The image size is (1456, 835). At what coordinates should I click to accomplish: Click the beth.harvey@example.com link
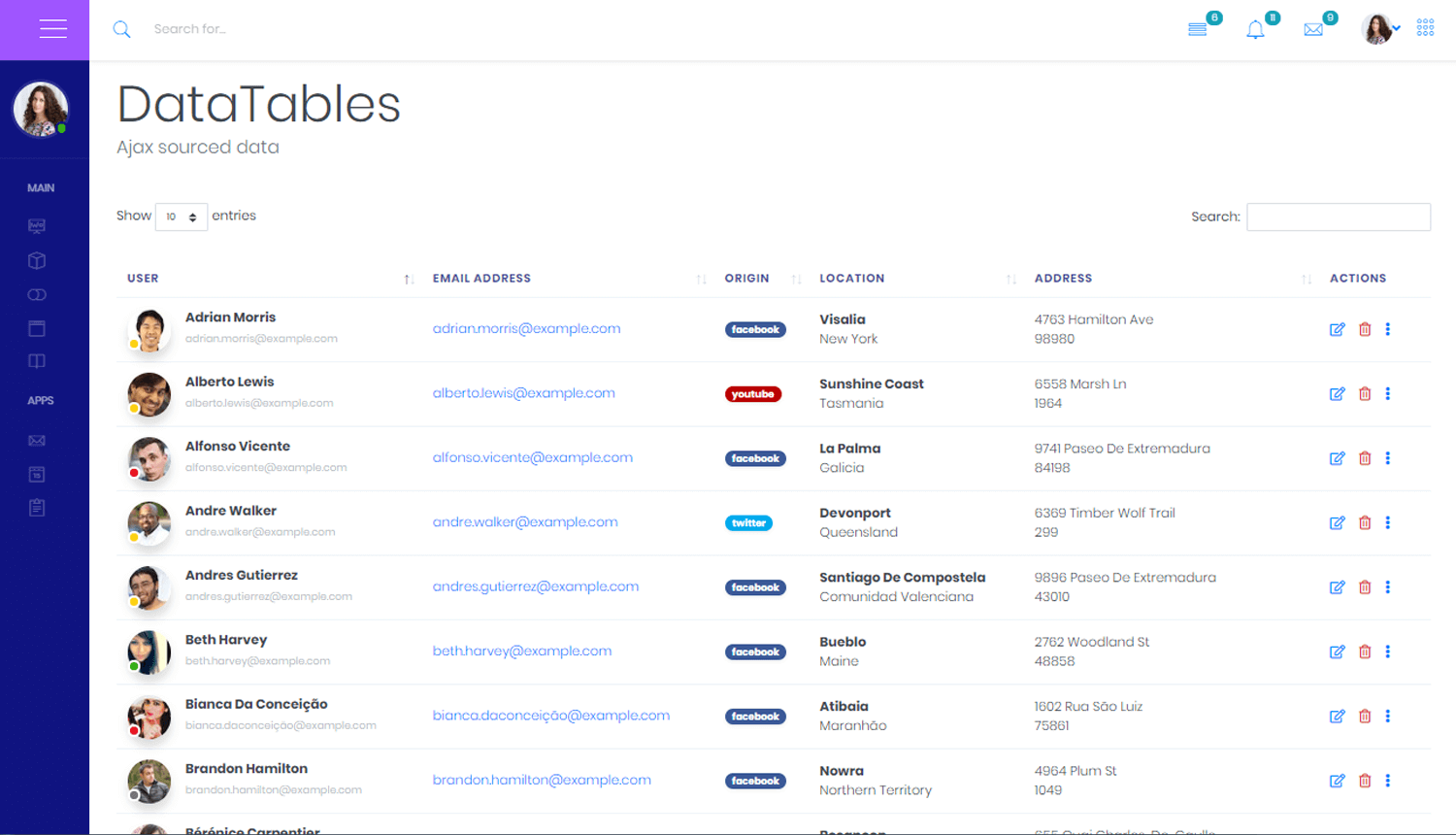(521, 651)
